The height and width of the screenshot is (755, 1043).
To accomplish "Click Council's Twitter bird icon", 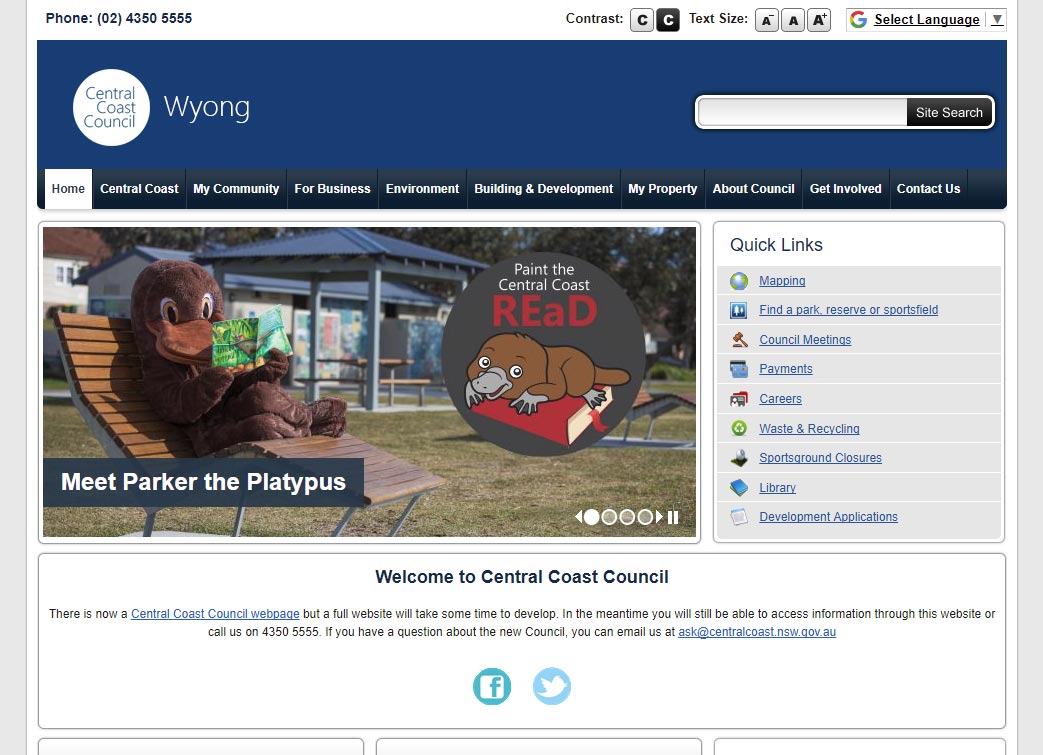I will tap(551, 687).
